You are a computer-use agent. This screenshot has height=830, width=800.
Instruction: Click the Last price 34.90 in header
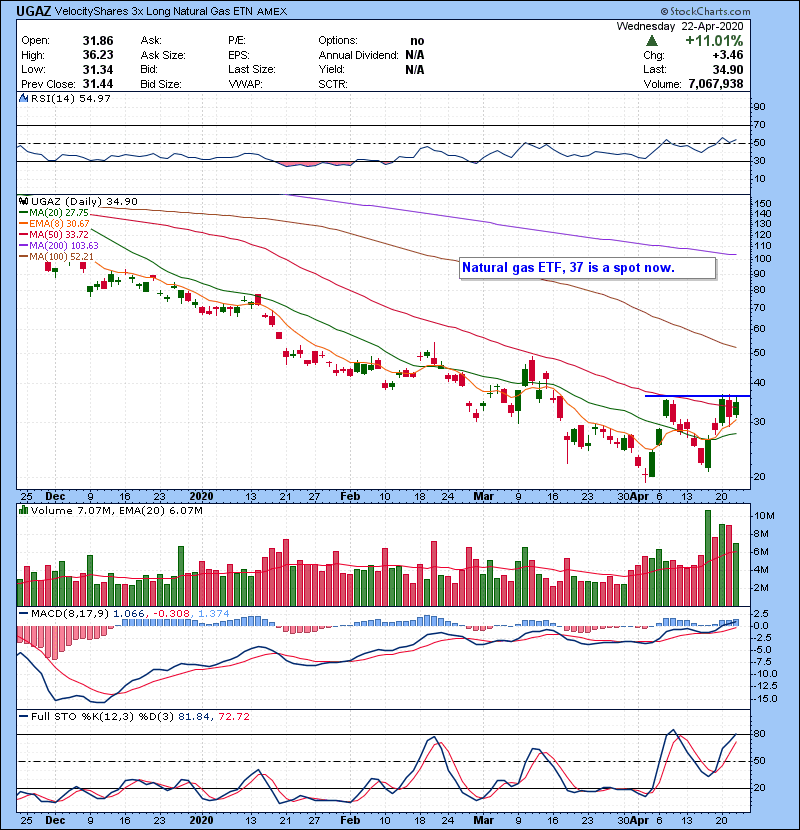point(728,69)
